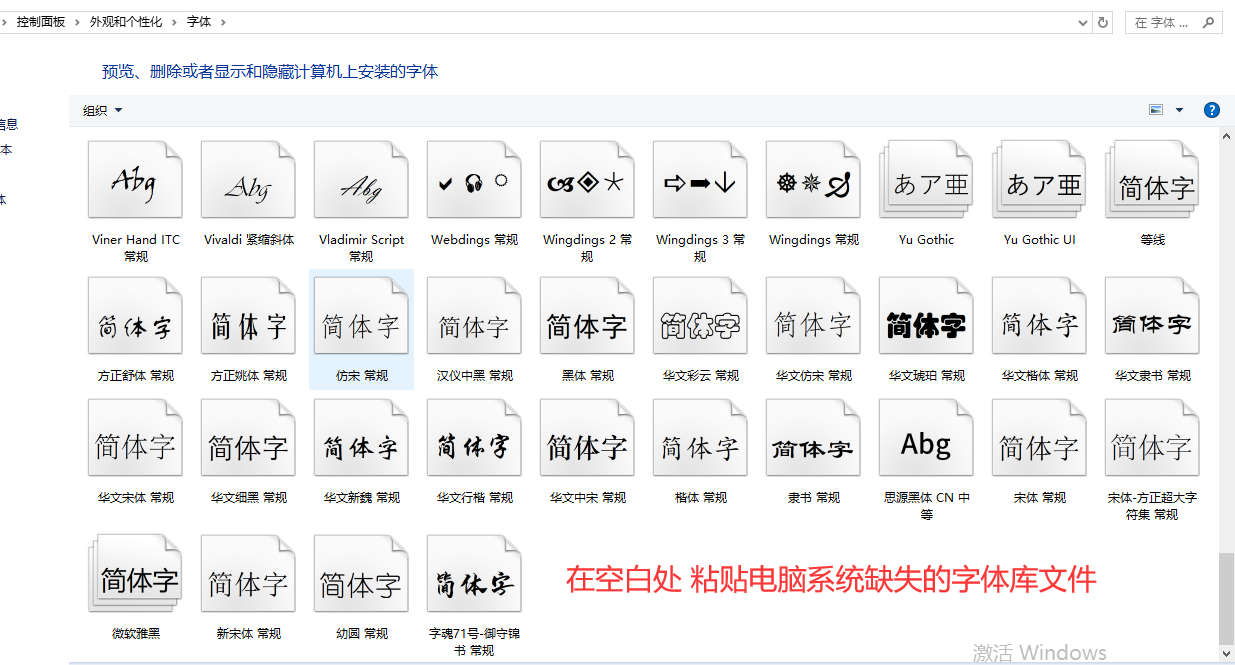
Task: Expand the address bar history dropdown
Action: click(1083, 22)
